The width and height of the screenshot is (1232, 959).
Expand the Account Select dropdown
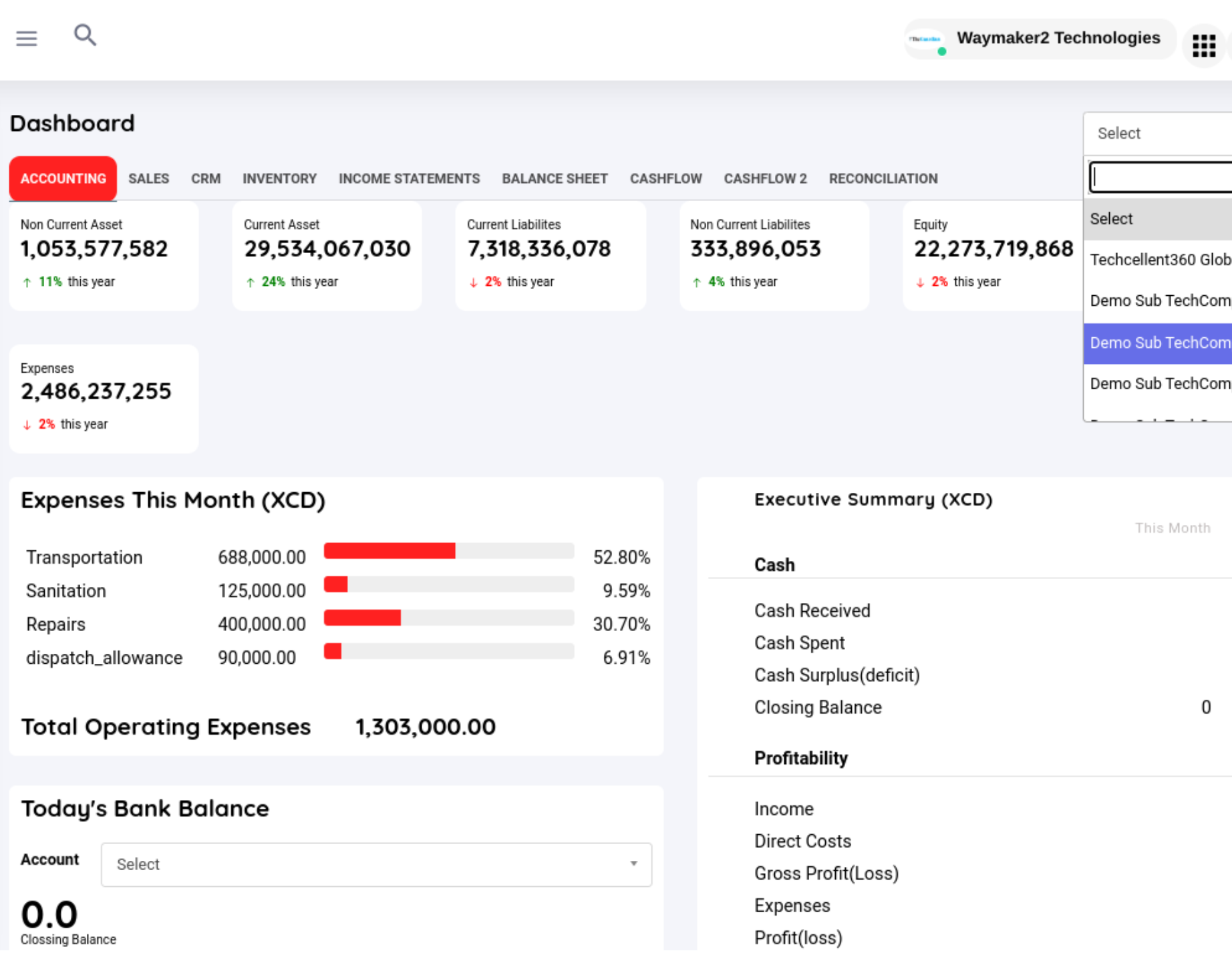376,864
